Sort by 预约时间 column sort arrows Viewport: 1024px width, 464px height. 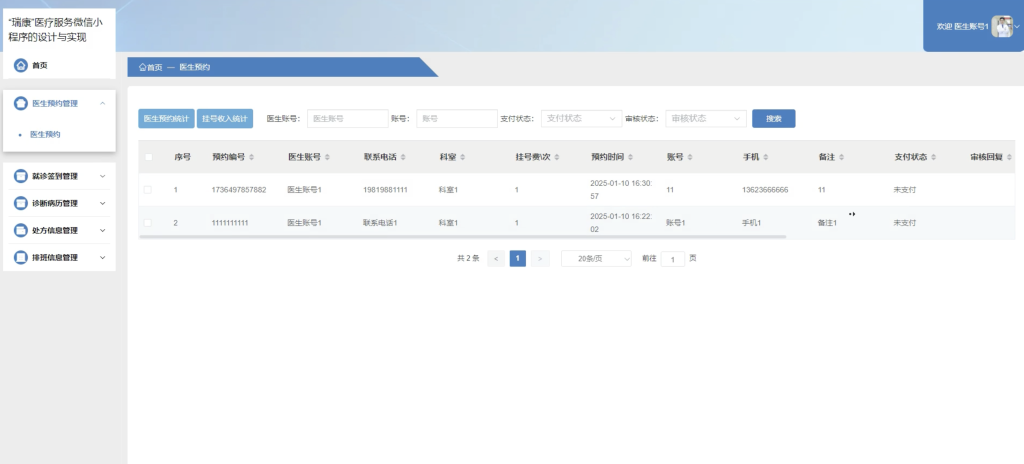click(630, 157)
